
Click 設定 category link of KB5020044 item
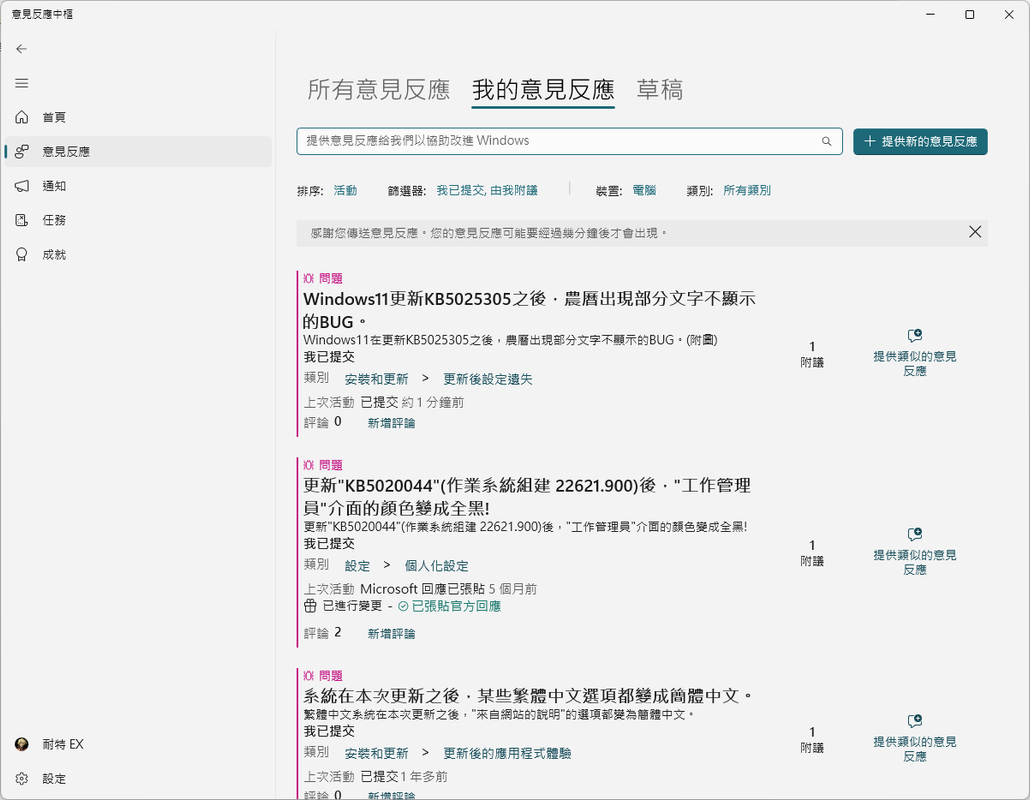coord(357,566)
